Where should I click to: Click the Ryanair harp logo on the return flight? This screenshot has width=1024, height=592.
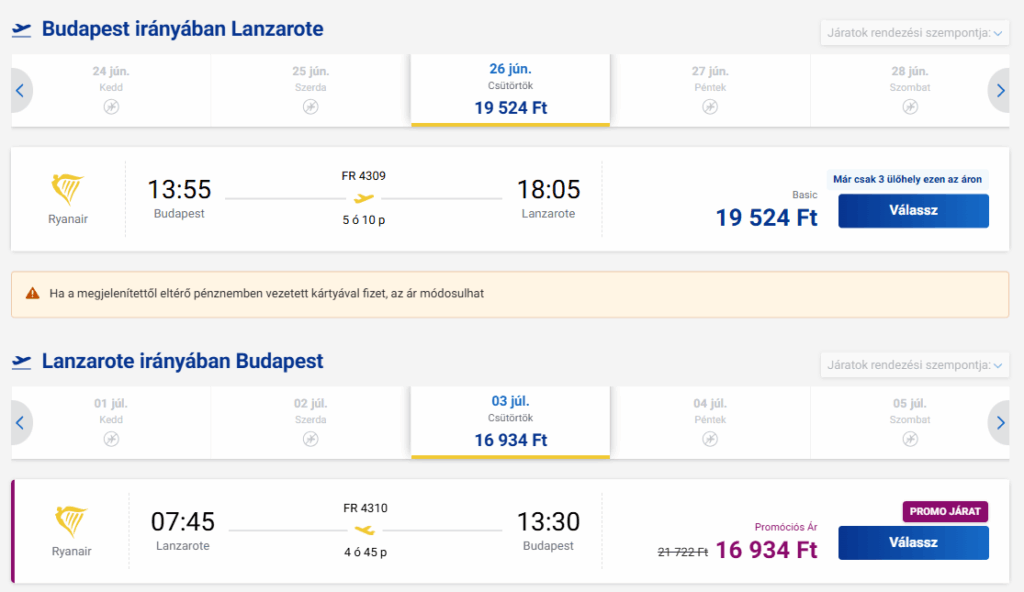[71, 521]
